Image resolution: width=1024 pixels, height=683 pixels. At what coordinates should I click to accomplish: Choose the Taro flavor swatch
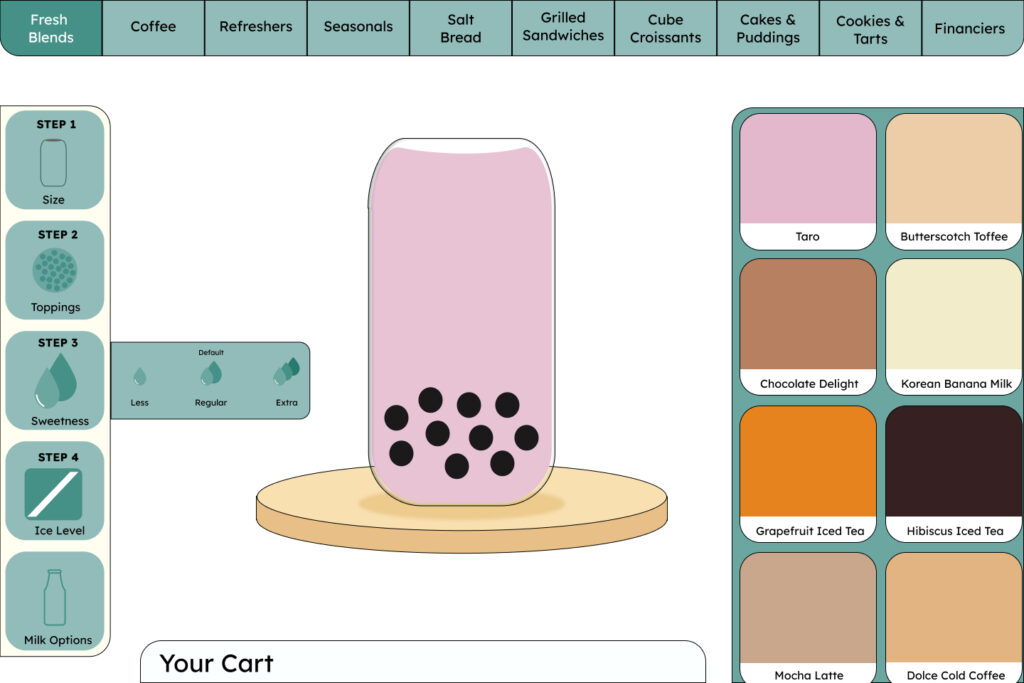(808, 181)
